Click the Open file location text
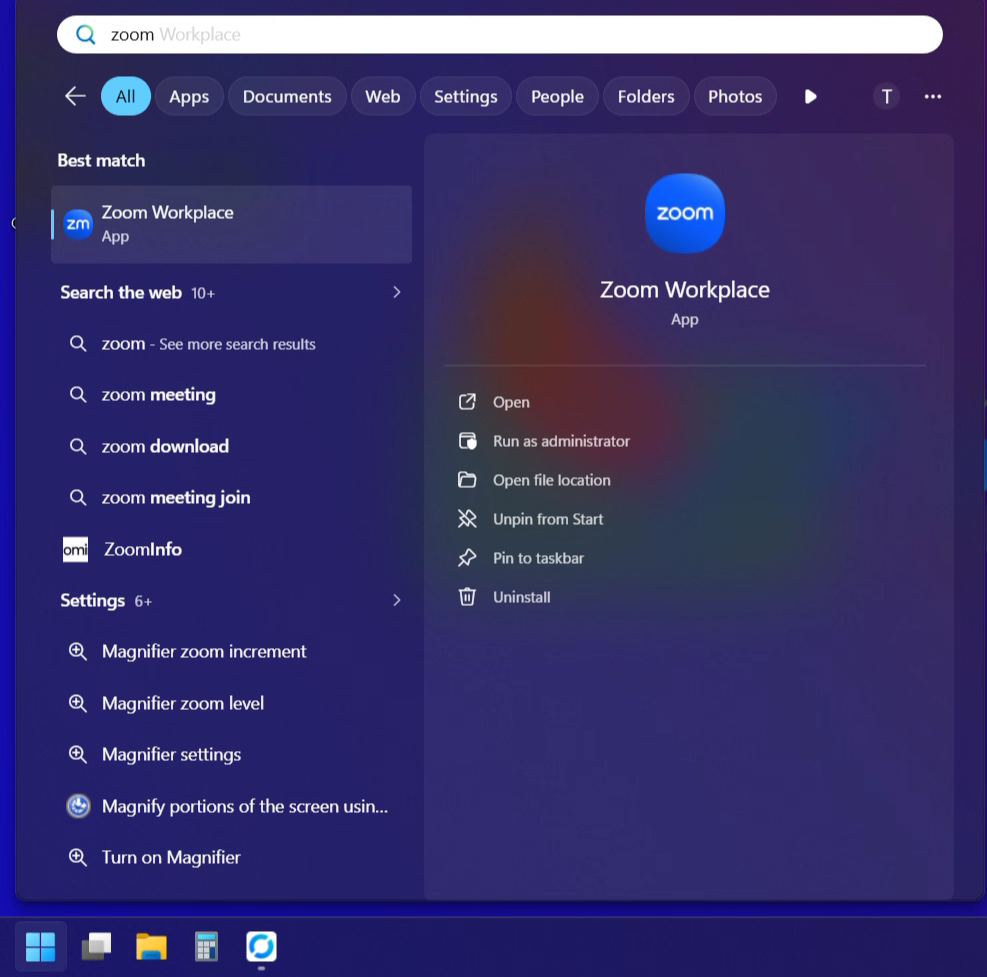 click(x=552, y=480)
